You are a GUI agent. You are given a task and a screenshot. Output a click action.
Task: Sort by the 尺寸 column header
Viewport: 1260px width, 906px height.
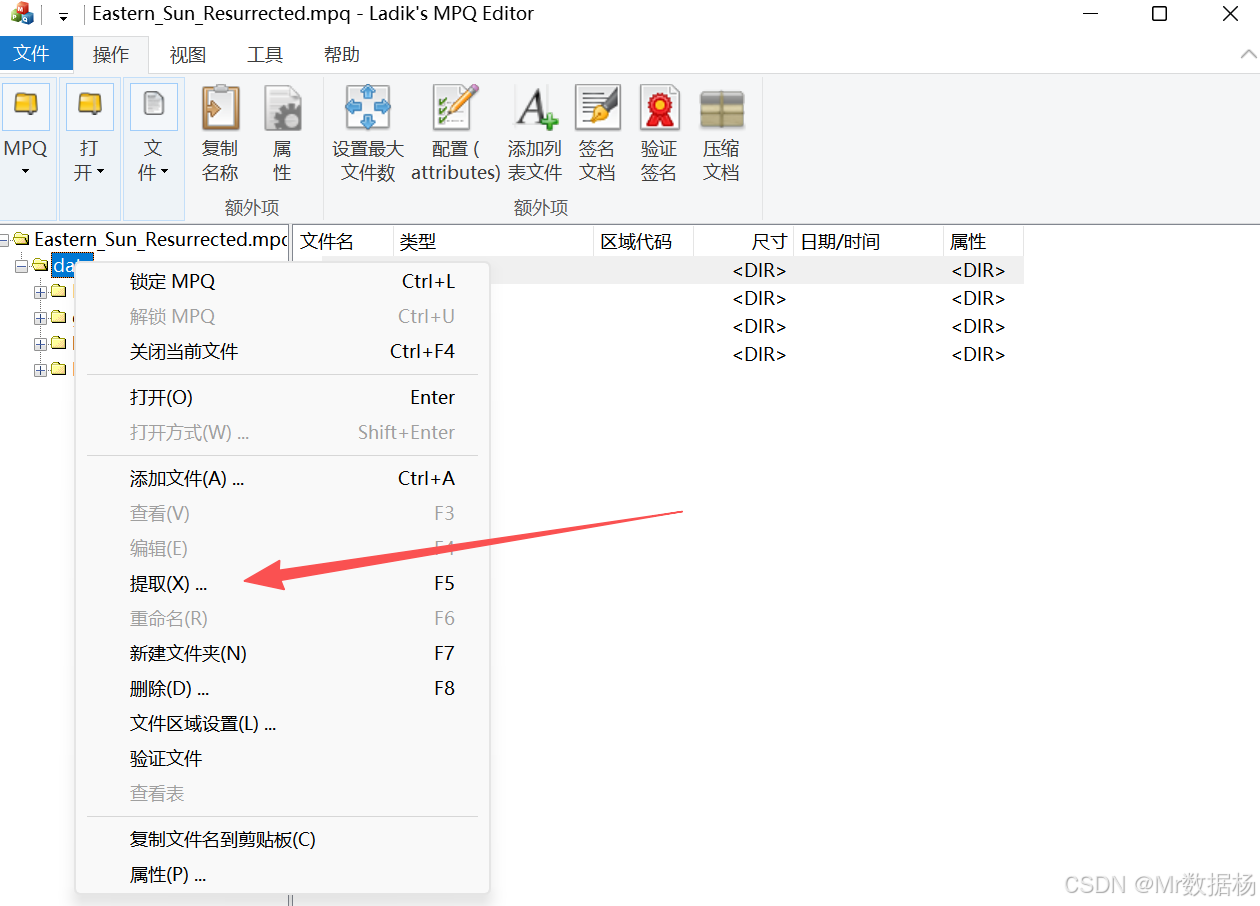pos(743,242)
